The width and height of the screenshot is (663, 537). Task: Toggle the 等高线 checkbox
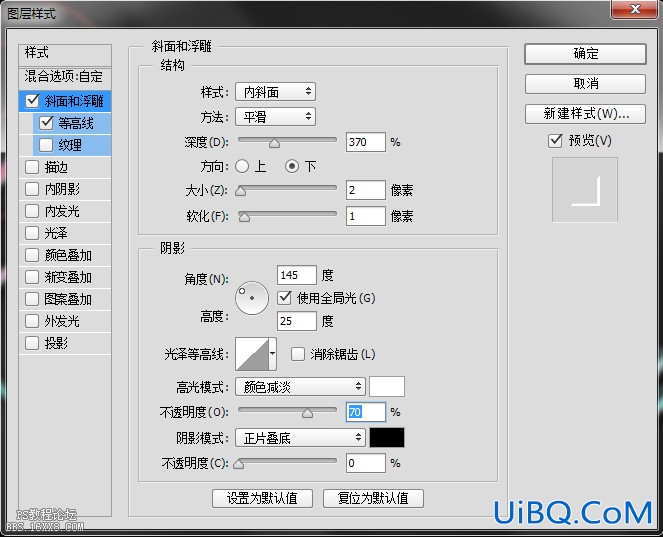[x=46, y=123]
